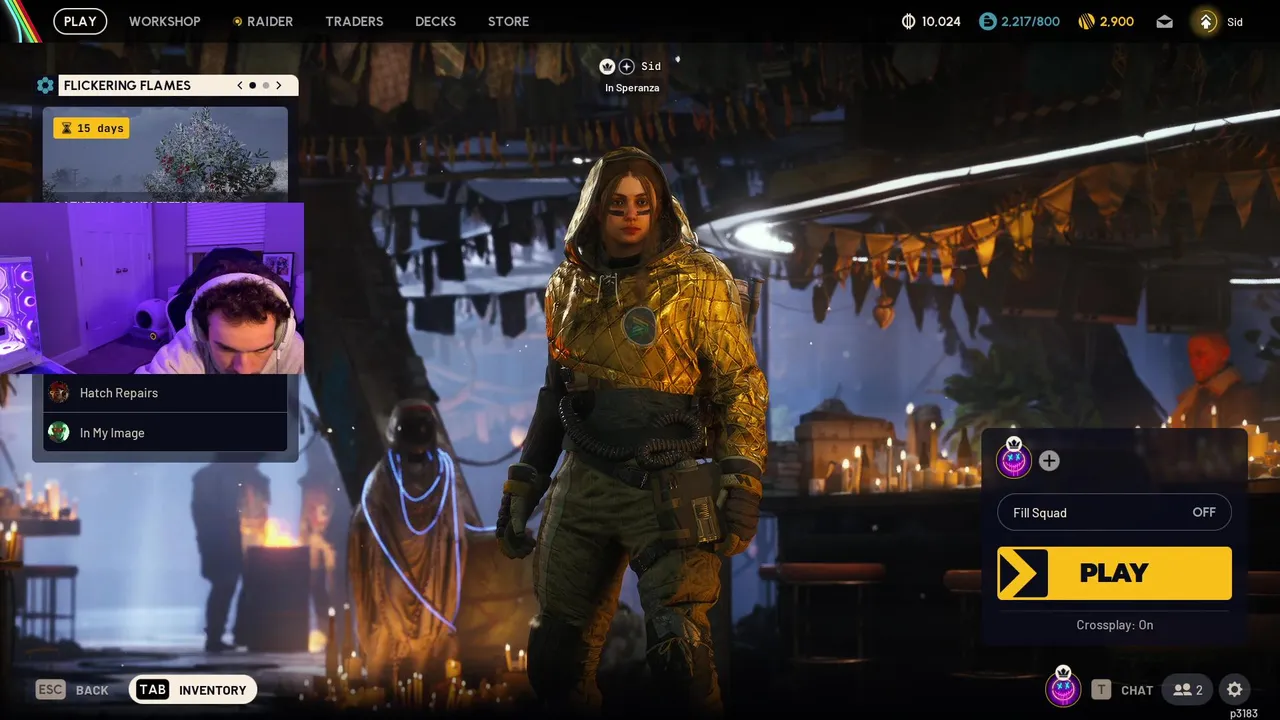Select the first event page dot indicator
Image resolution: width=1280 pixels, height=720 pixels.
(252, 85)
